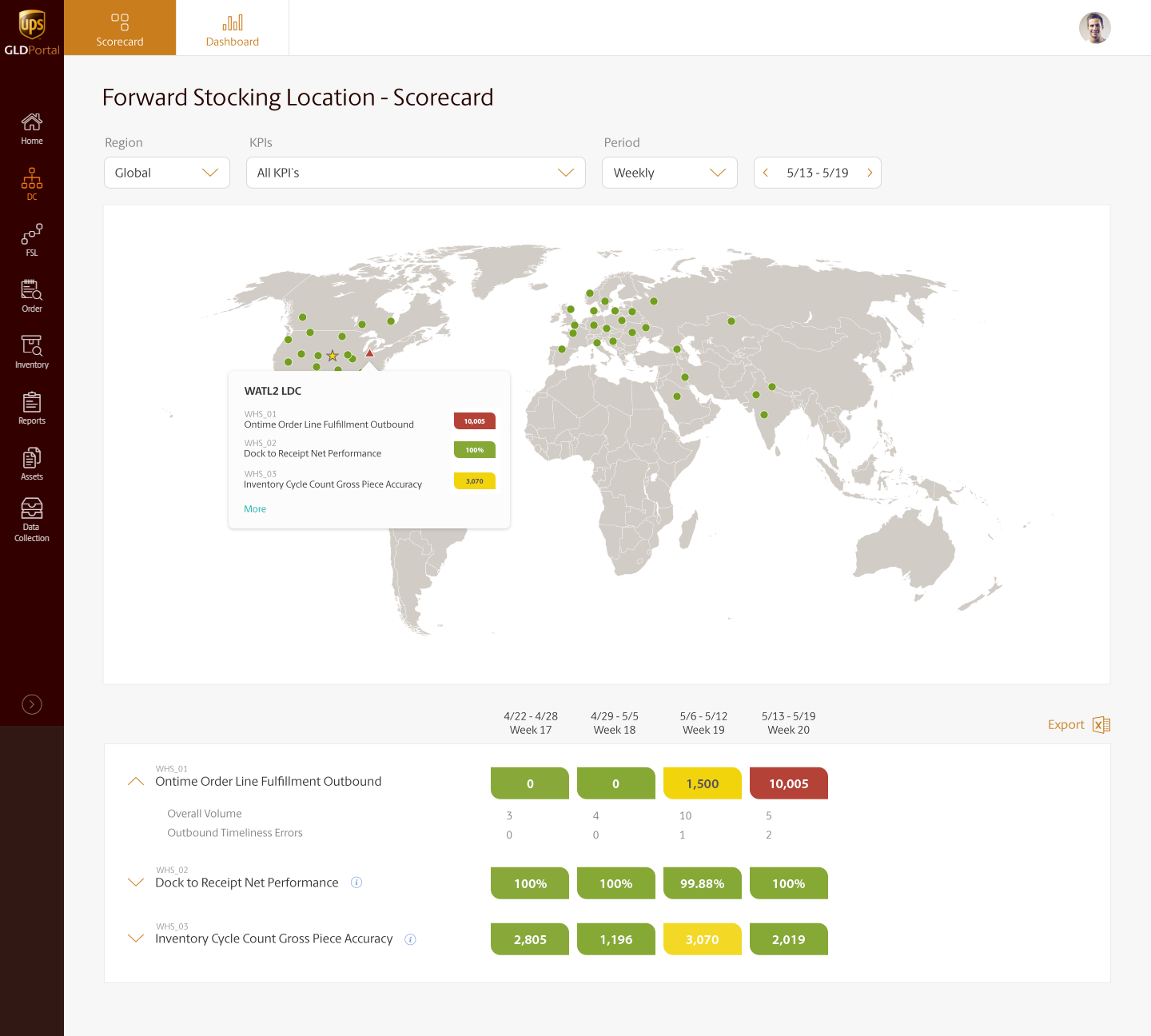
Task: Expand the Dock to Receipt Net Performance row
Action: (136, 883)
